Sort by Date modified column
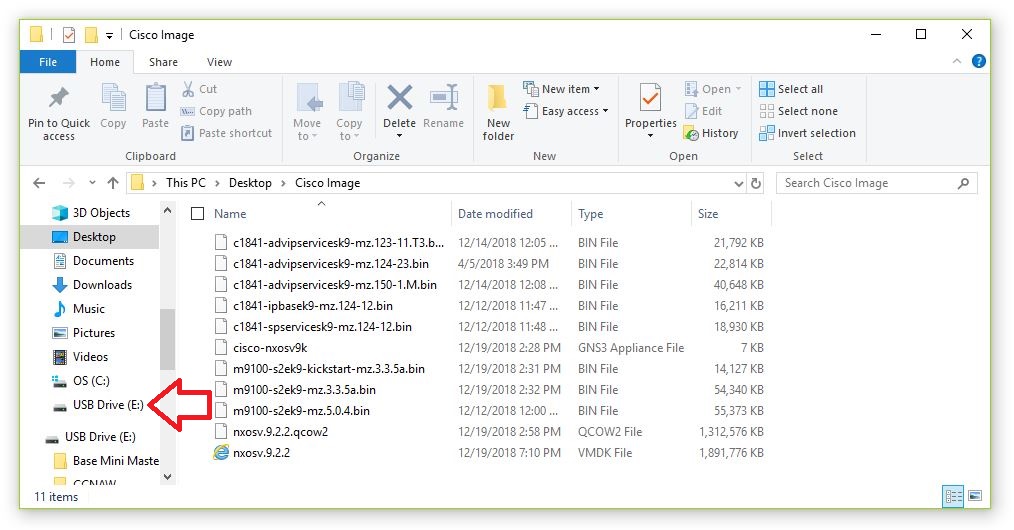Screen dimensions: 1014x530 tap(495, 214)
